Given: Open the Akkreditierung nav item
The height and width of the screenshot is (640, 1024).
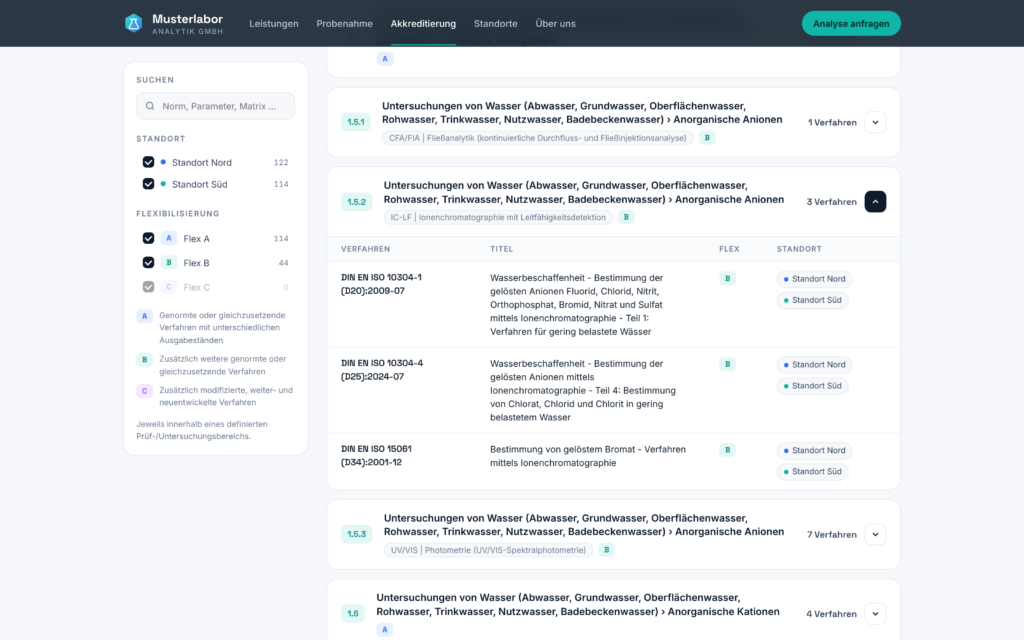Looking at the screenshot, I should pos(423,24).
